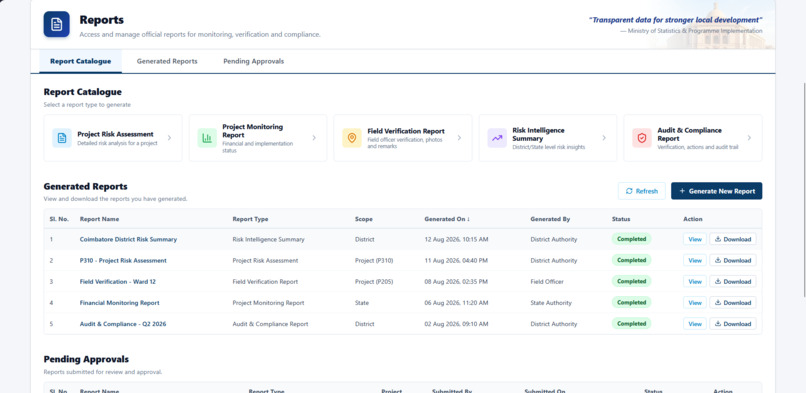Image resolution: width=806 pixels, height=393 pixels.
Task: View the Field Verification Ward 12 report
Action: click(695, 282)
